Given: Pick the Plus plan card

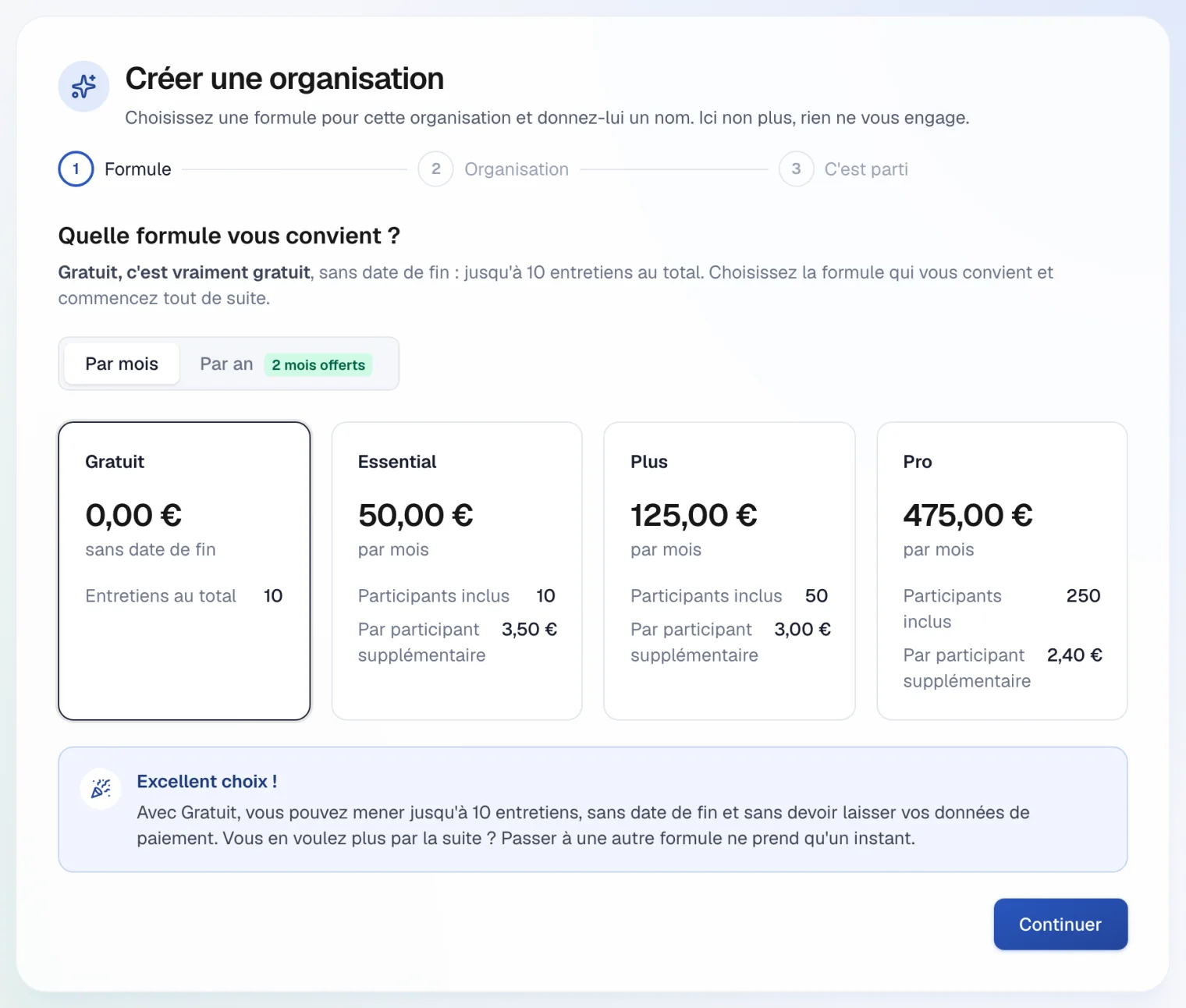Looking at the screenshot, I should (730, 571).
